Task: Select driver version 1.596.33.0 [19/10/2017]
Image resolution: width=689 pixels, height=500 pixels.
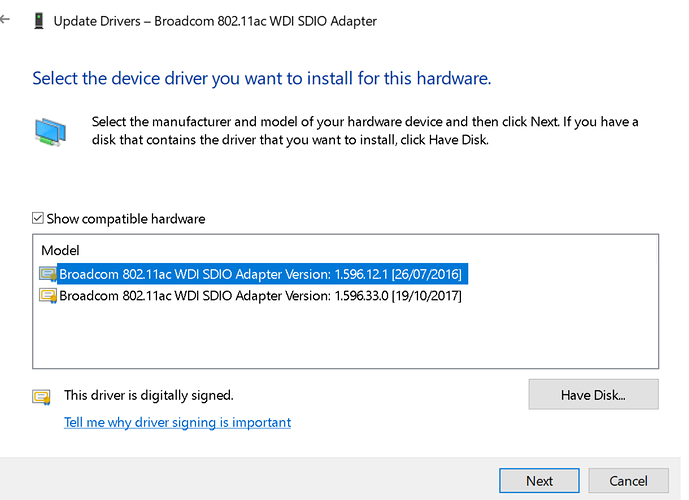Action: [x=260, y=296]
